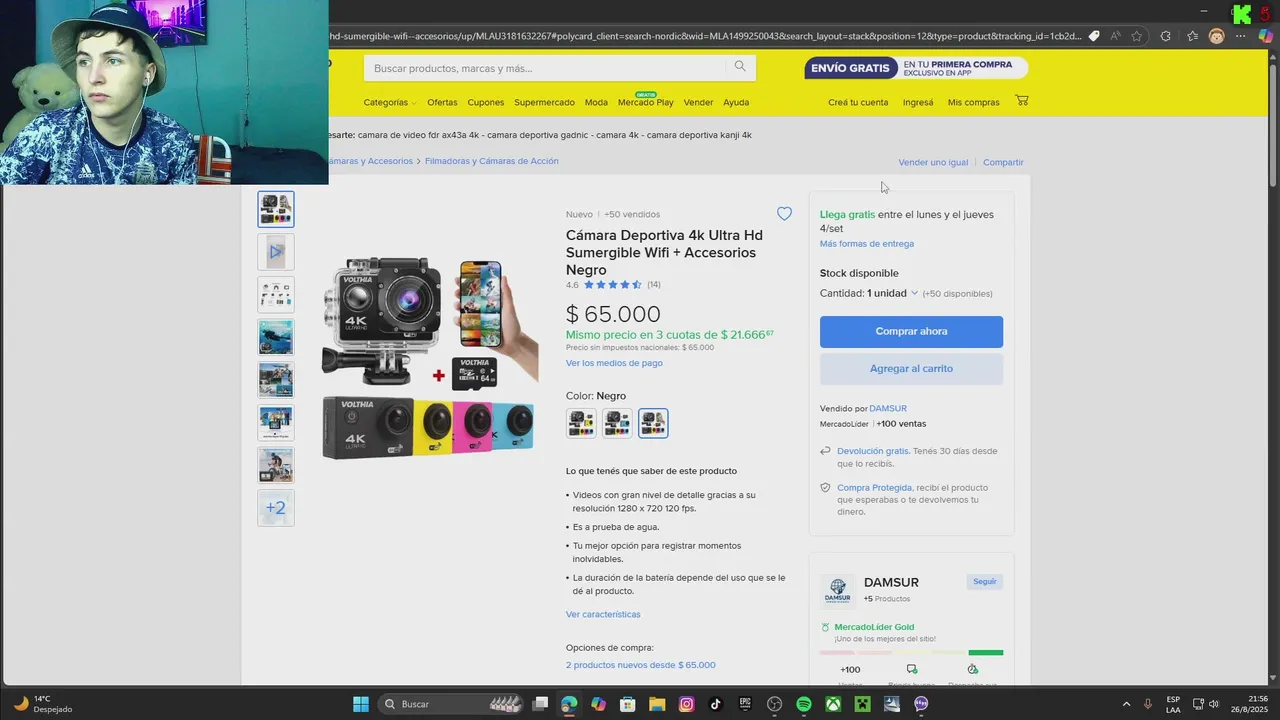Open the volume icon in system tray
The height and width of the screenshot is (720, 1280).
coord(1214,704)
